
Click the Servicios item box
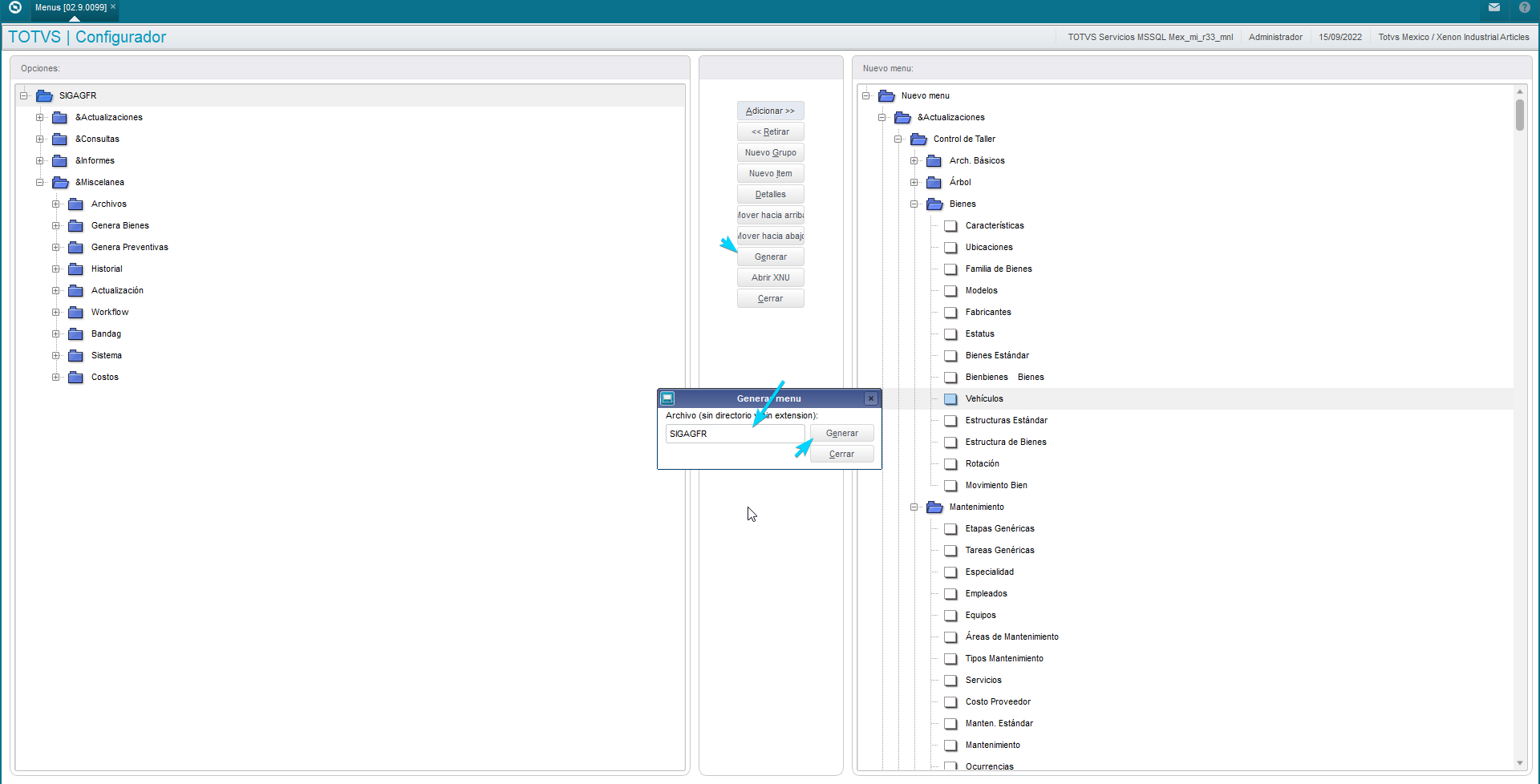950,680
